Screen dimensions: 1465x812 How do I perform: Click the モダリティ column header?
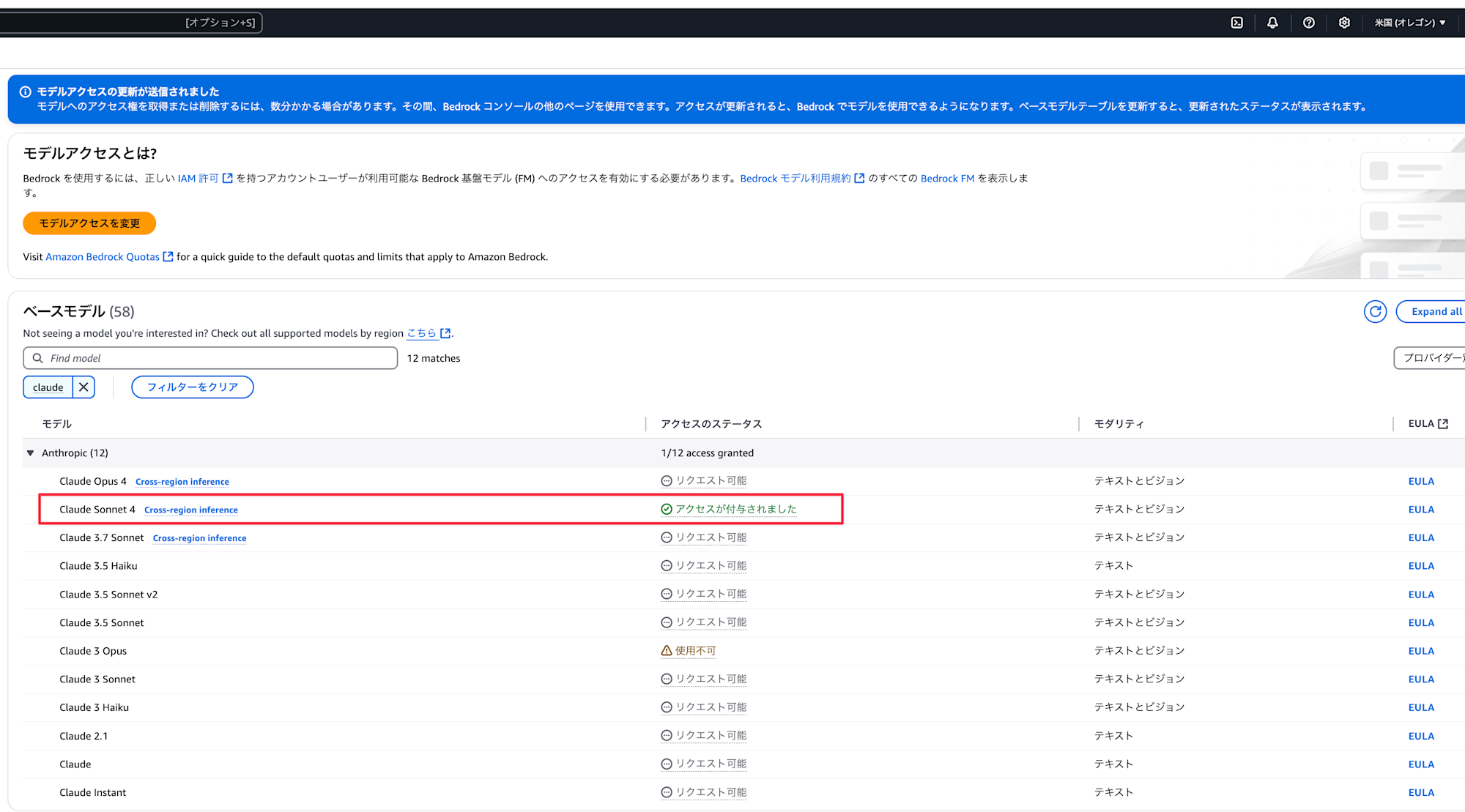[1119, 424]
